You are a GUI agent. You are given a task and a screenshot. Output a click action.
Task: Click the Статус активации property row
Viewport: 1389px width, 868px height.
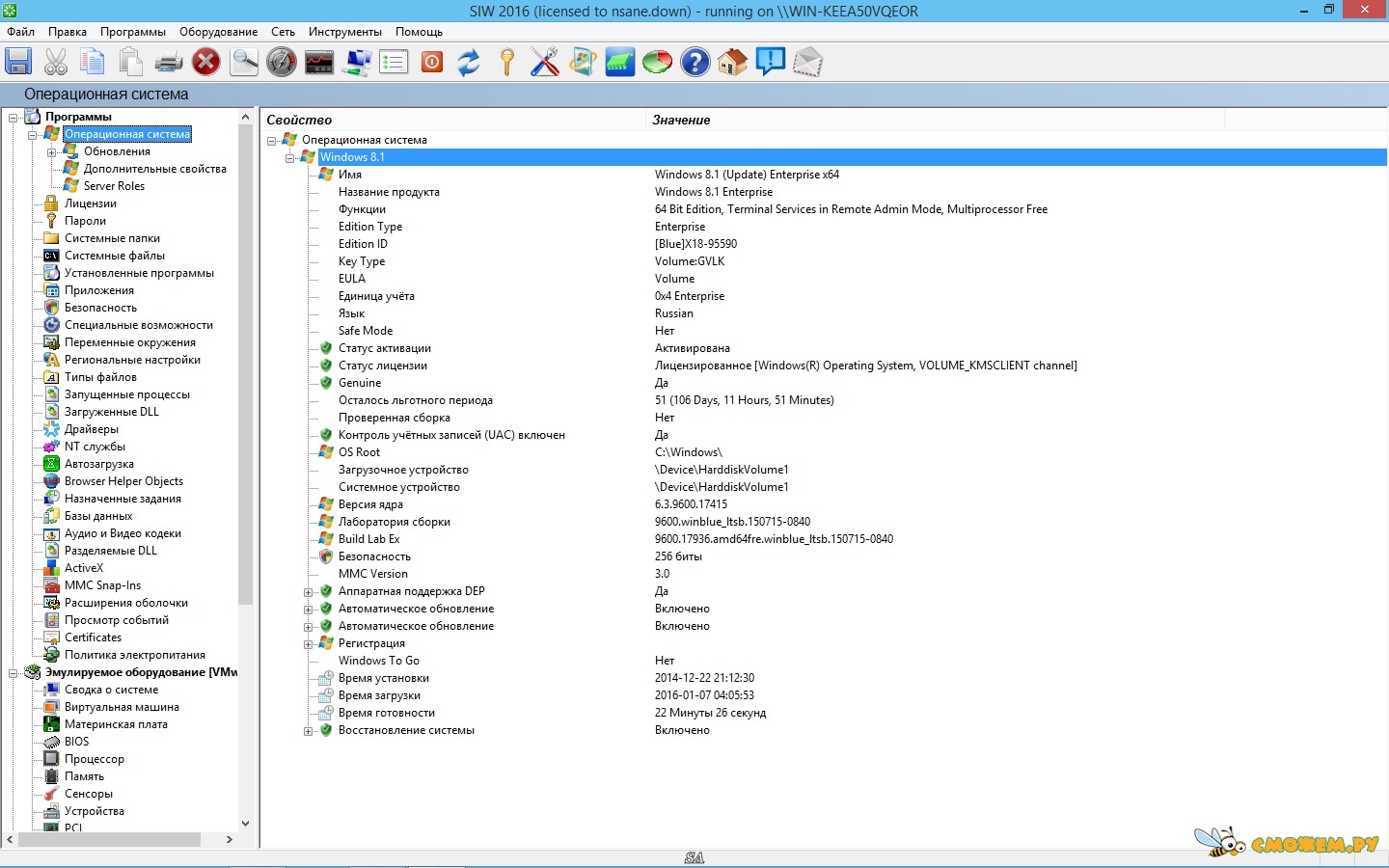coord(824,348)
